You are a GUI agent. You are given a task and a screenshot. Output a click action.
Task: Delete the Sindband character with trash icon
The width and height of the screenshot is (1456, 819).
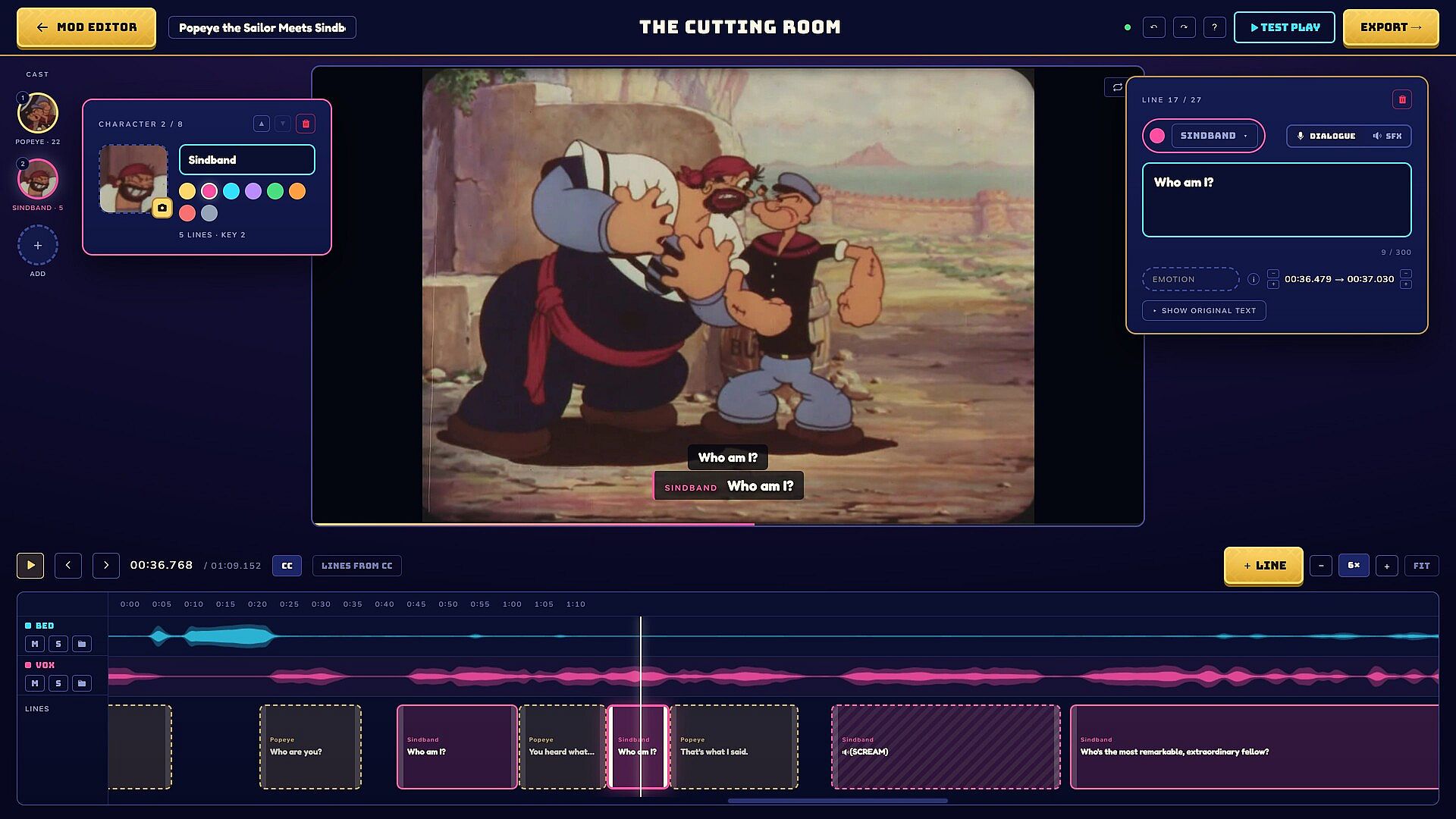point(306,124)
